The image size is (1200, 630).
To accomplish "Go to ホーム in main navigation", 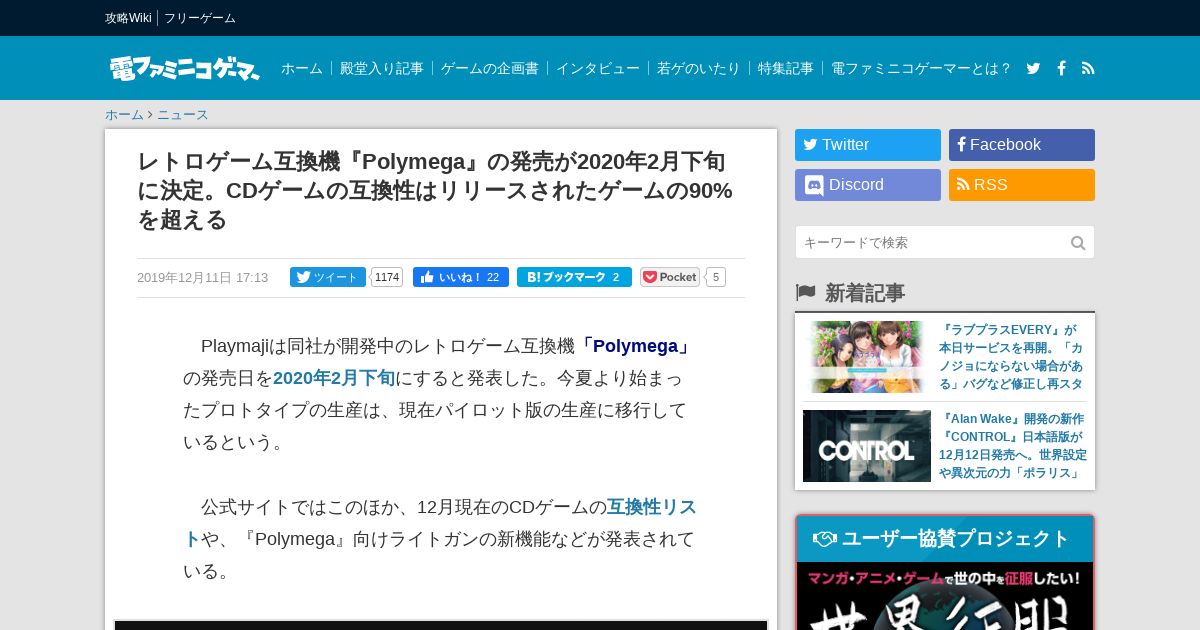I will click(302, 68).
